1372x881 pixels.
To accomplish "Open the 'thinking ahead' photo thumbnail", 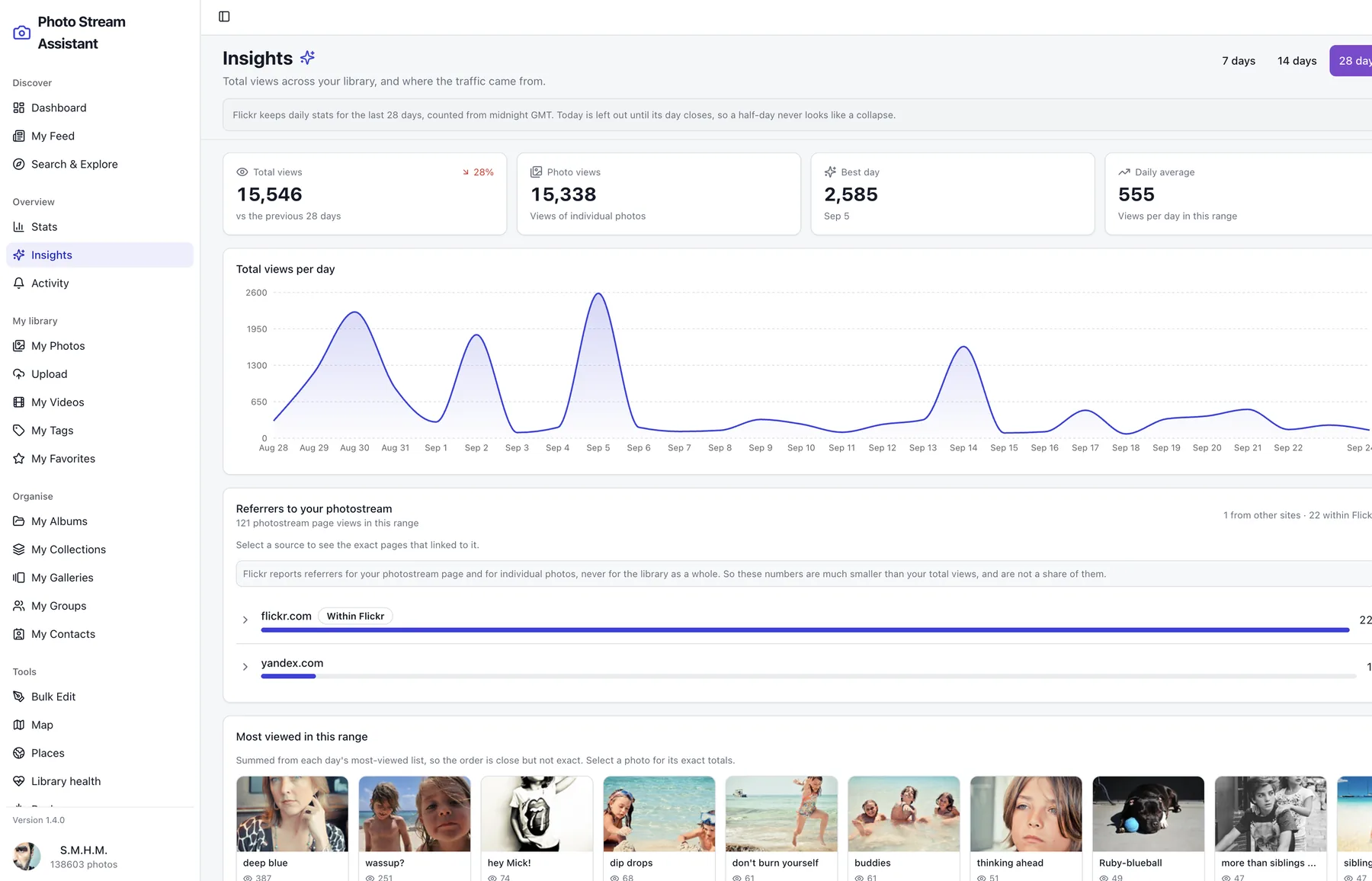I will coord(1026,814).
